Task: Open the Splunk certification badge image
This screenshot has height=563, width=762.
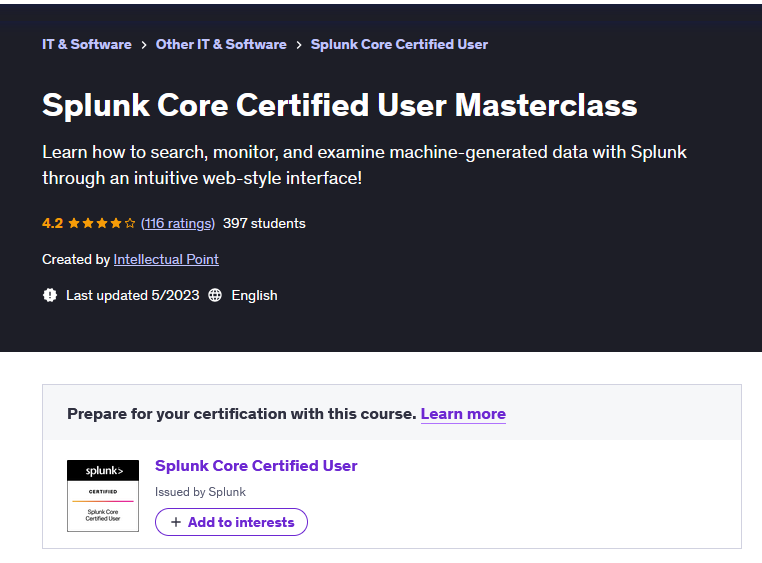Action: pyautogui.click(x=102, y=496)
